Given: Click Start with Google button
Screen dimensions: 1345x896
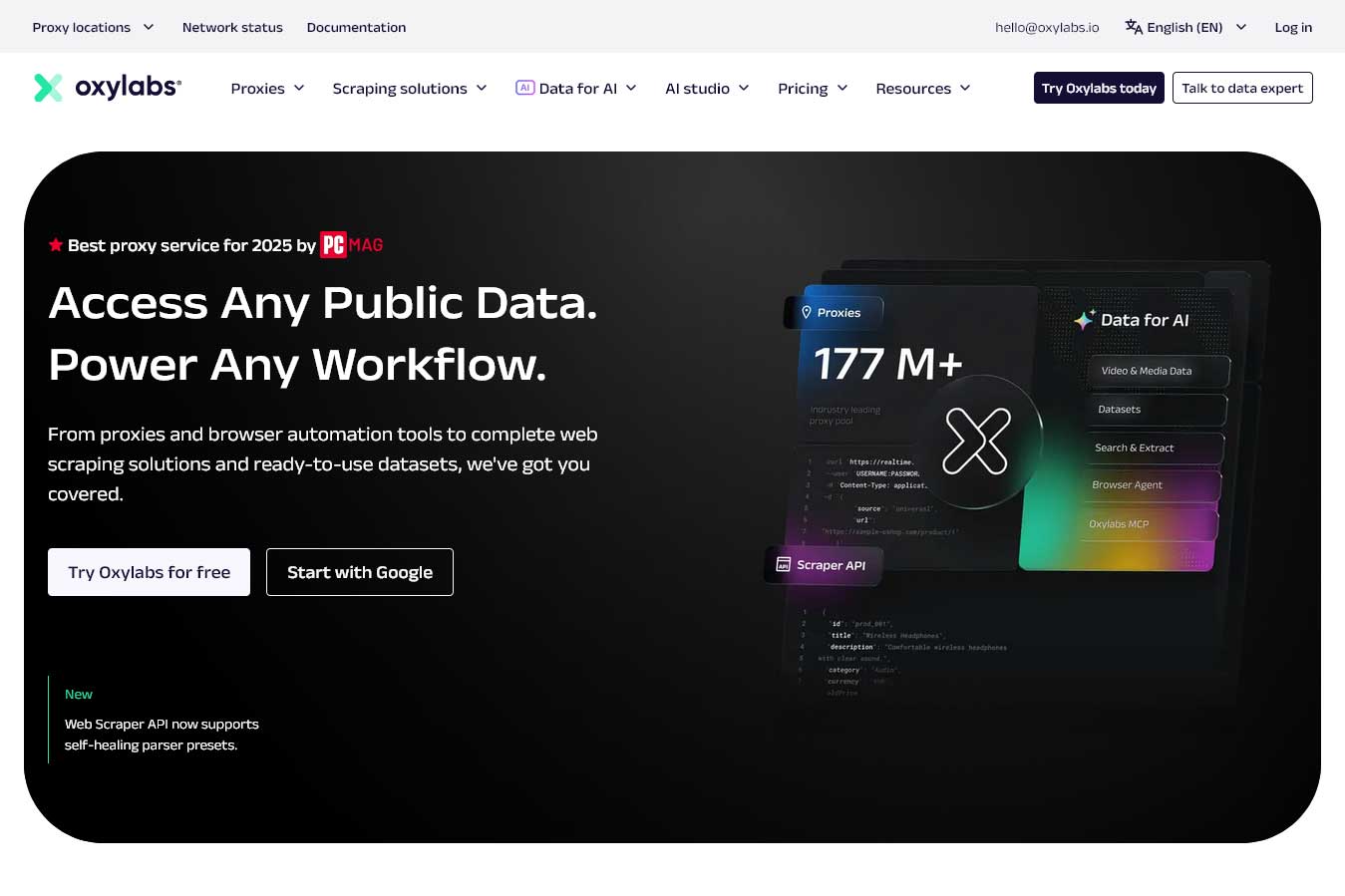Looking at the screenshot, I should [x=360, y=572].
